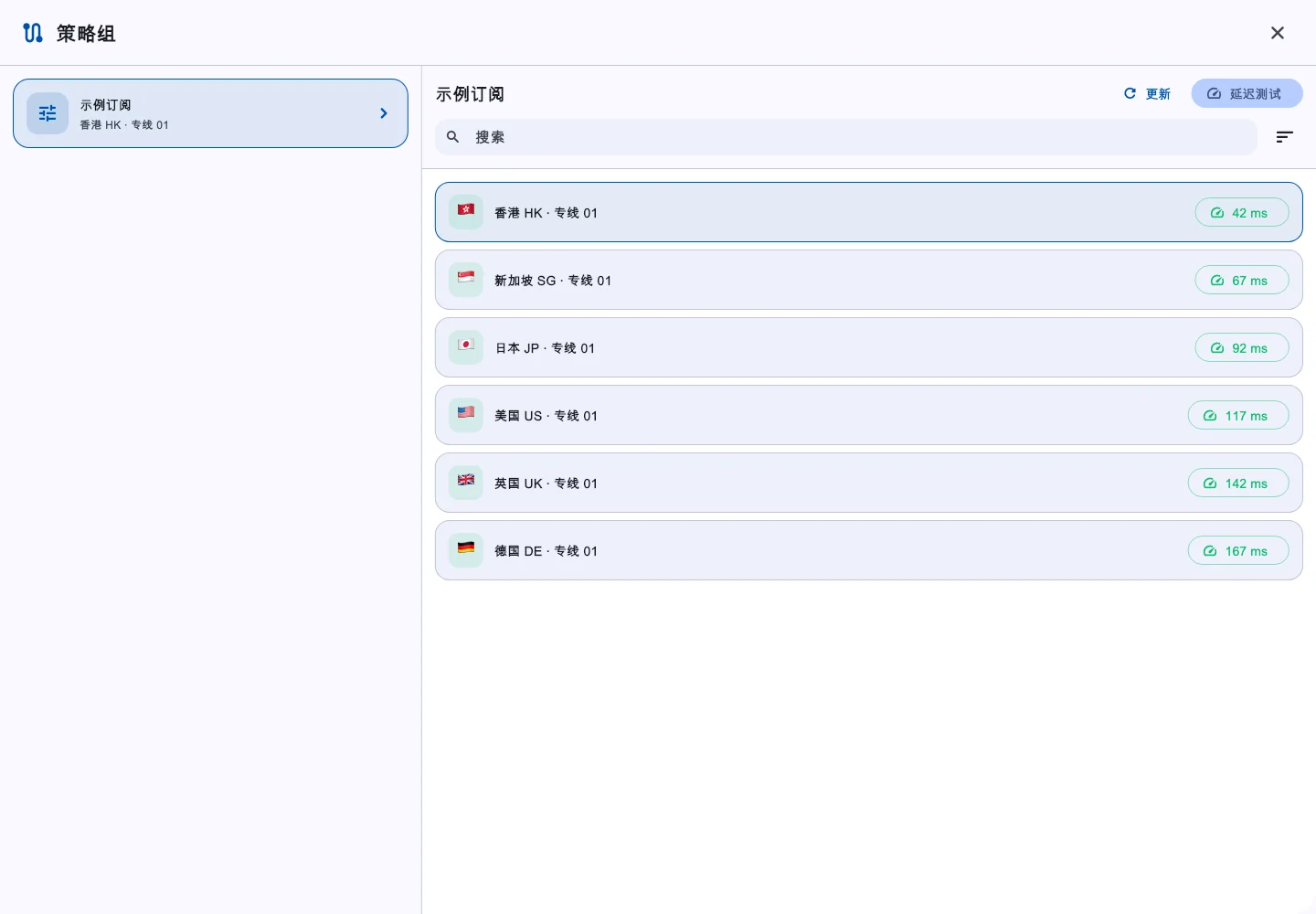
Task: Click the sort filter icon beside search
Action: point(1285,137)
